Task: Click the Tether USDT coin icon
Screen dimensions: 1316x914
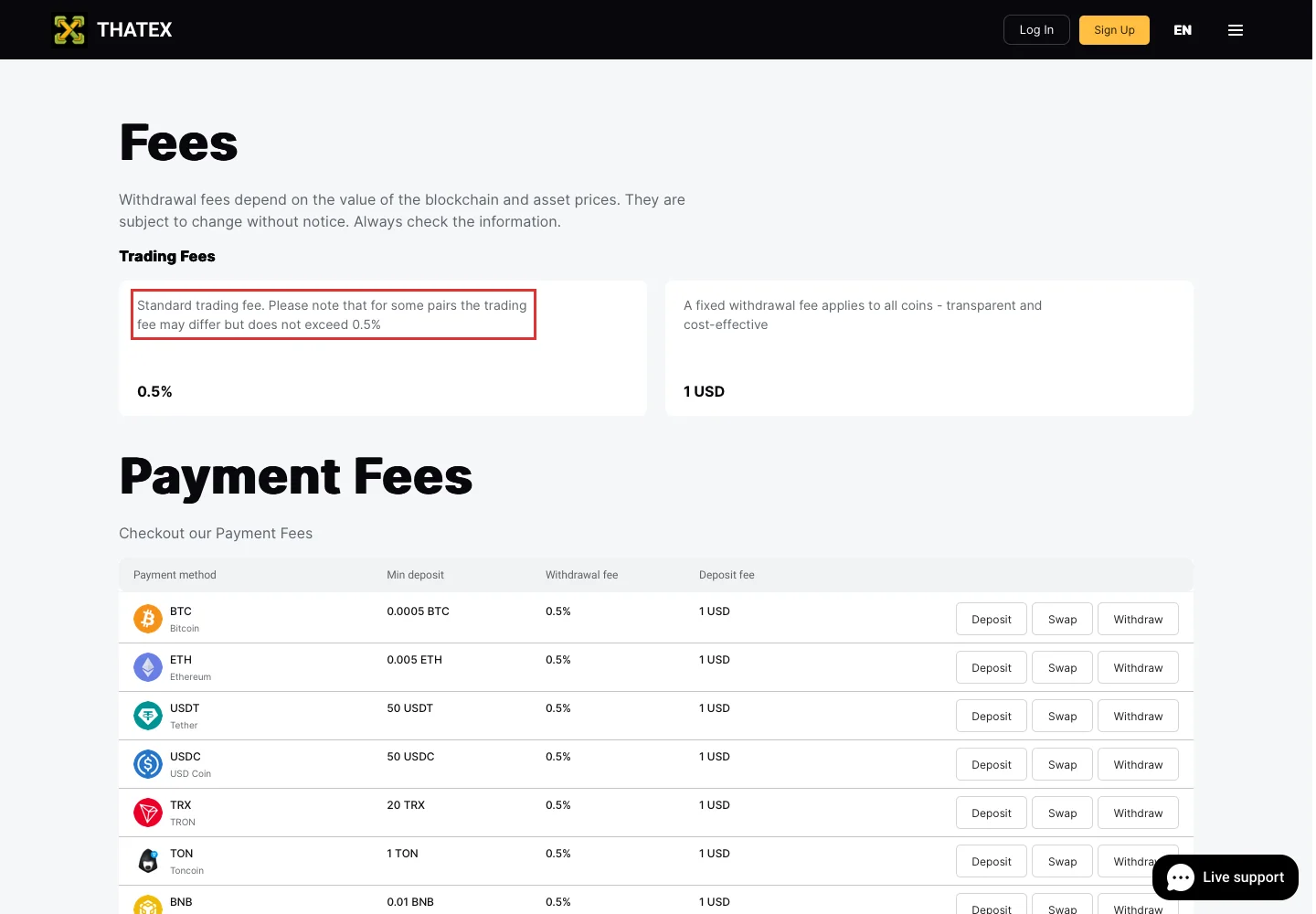Action: (x=148, y=716)
